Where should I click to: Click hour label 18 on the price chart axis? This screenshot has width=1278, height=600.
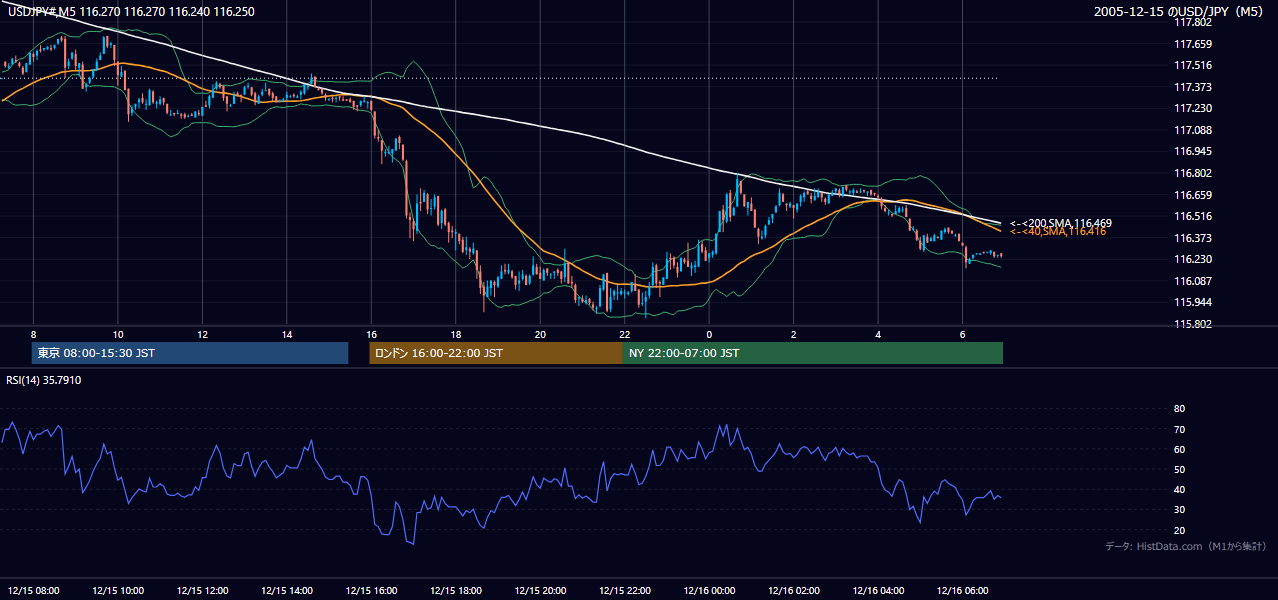click(455, 334)
